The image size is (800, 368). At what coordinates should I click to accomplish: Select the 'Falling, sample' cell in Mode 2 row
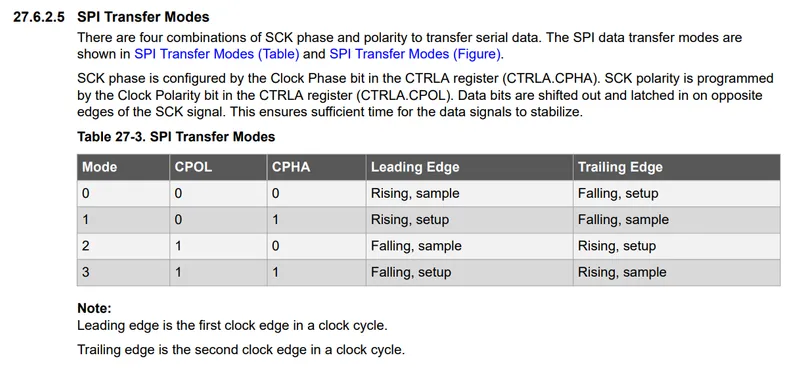(x=469, y=246)
